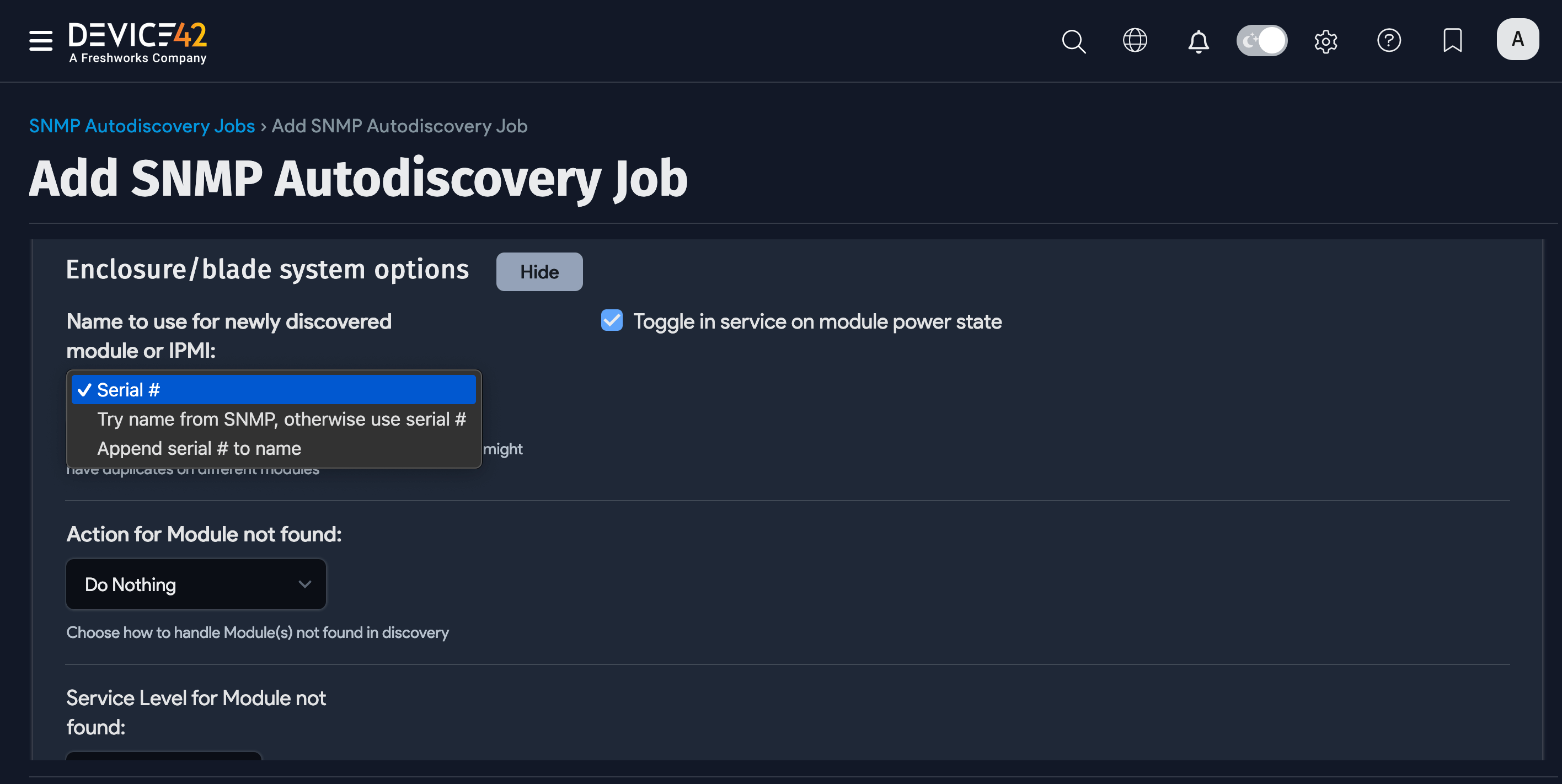Uncheck Toggle in service on module power state
Screen dimensions: 1562x784
(x=611, y=320)
